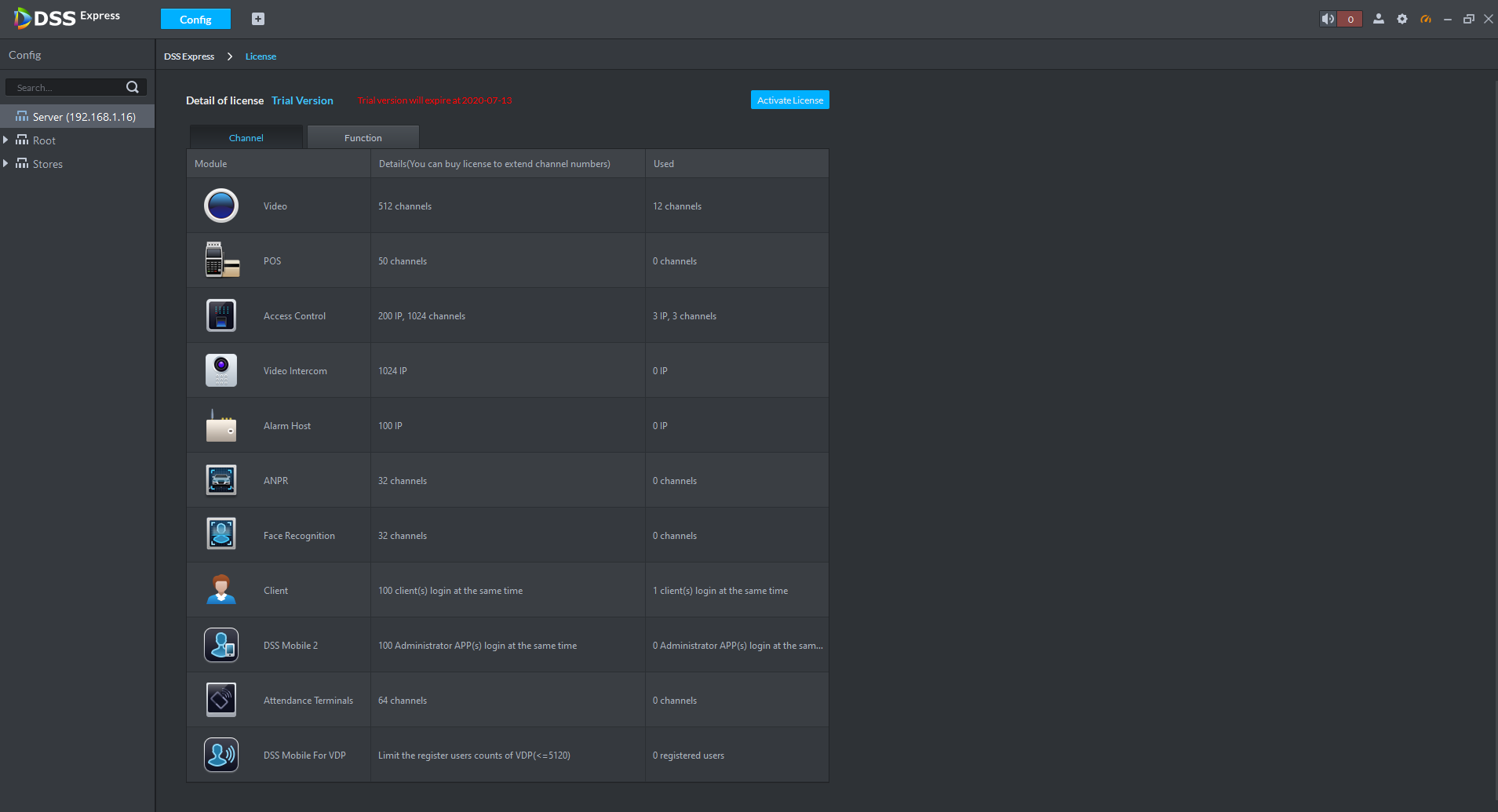Viewport: 1498px width, 812px height.
Task: Add a new tab with plus icon
Action: pos(258,19)
